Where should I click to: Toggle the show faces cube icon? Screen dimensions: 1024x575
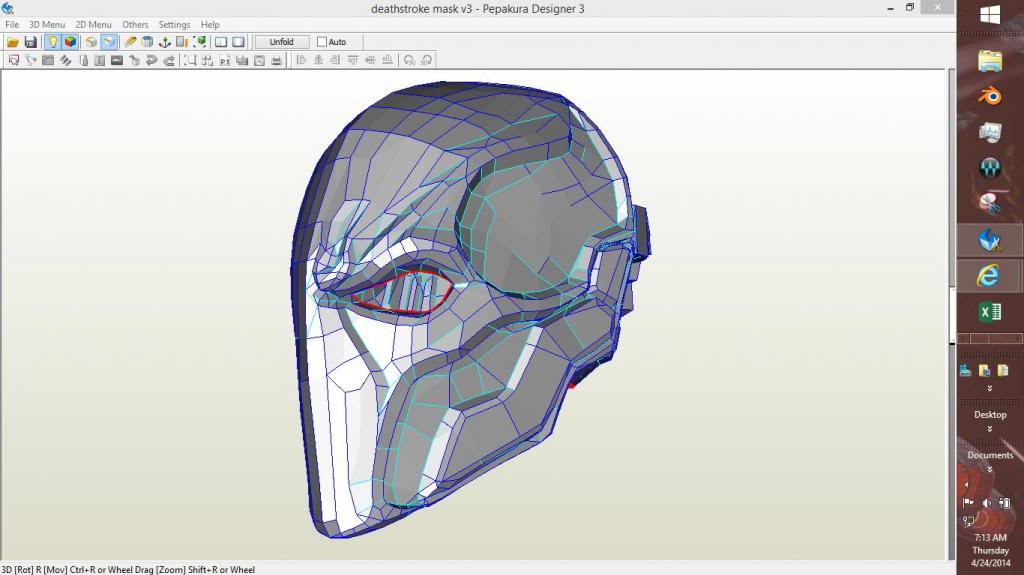(x=91, y=42)
